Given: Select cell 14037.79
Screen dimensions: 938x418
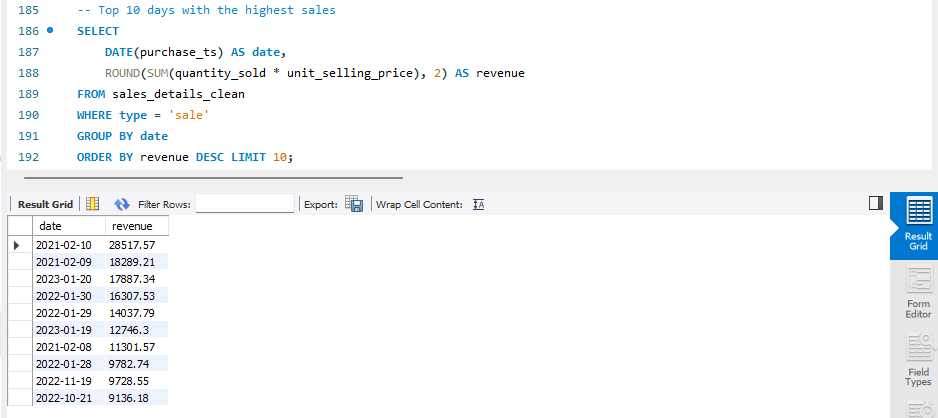Looking at the screenshot, I should click(137, 313).
